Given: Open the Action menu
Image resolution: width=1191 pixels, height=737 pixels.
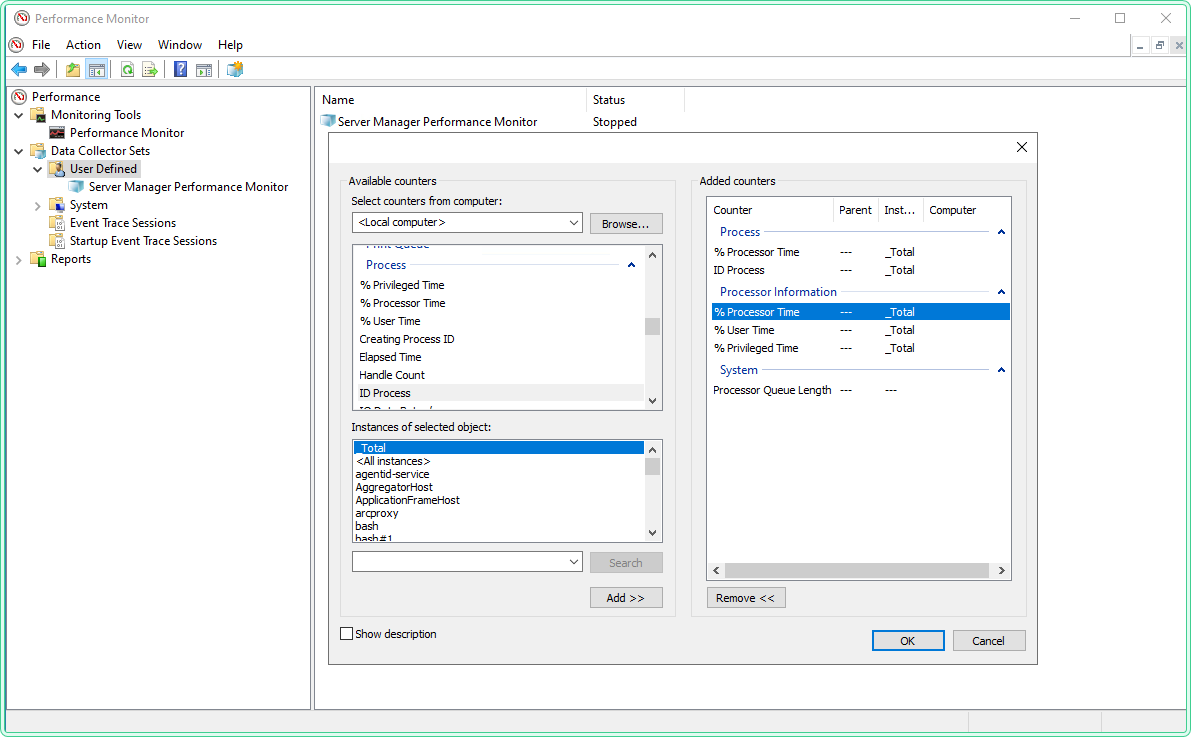Looking at the screenshot, I should click(x=83, y=45).
